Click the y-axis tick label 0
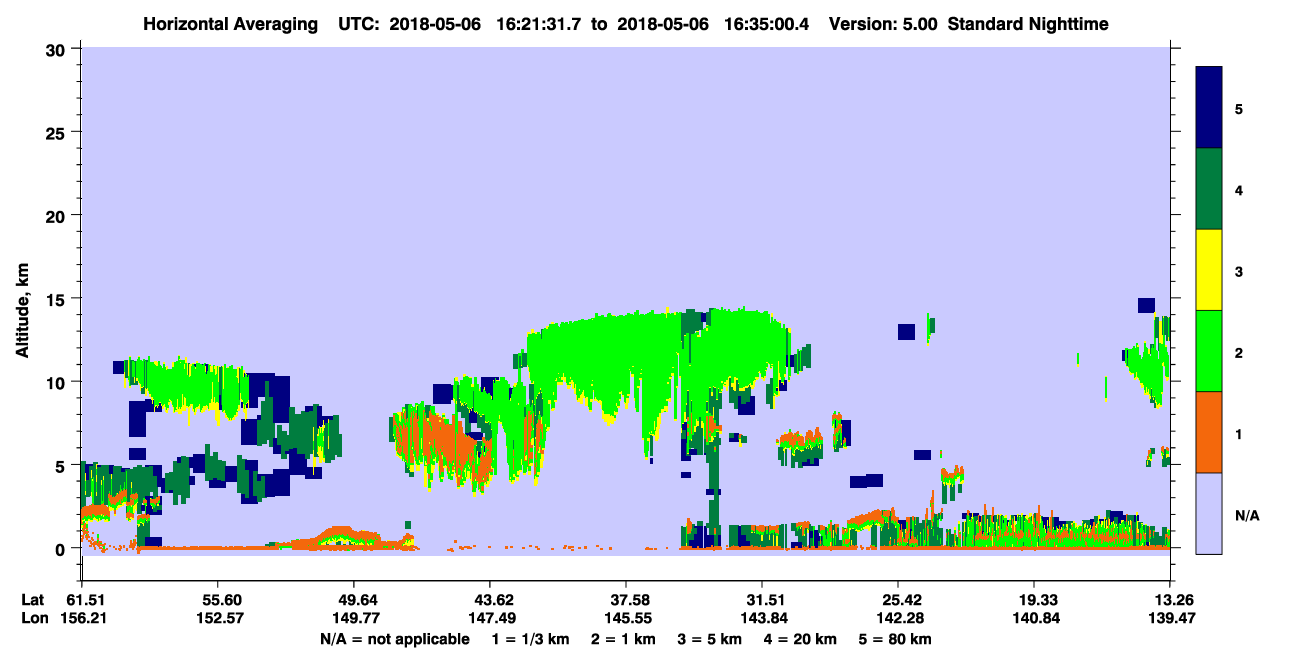 63,548
